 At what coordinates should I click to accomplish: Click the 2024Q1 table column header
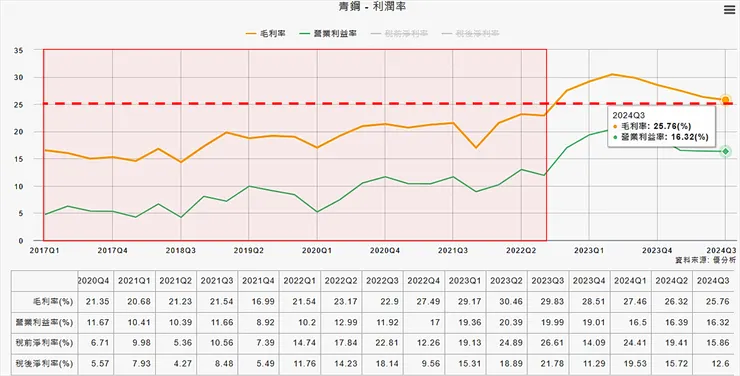(631, 281)
